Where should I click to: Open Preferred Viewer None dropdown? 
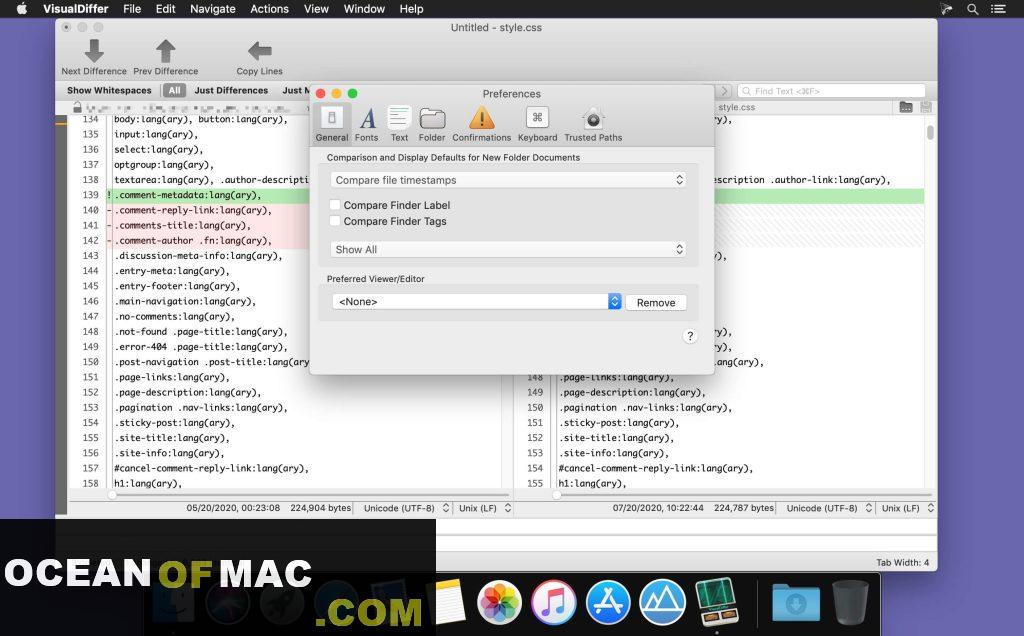point(476,302)
